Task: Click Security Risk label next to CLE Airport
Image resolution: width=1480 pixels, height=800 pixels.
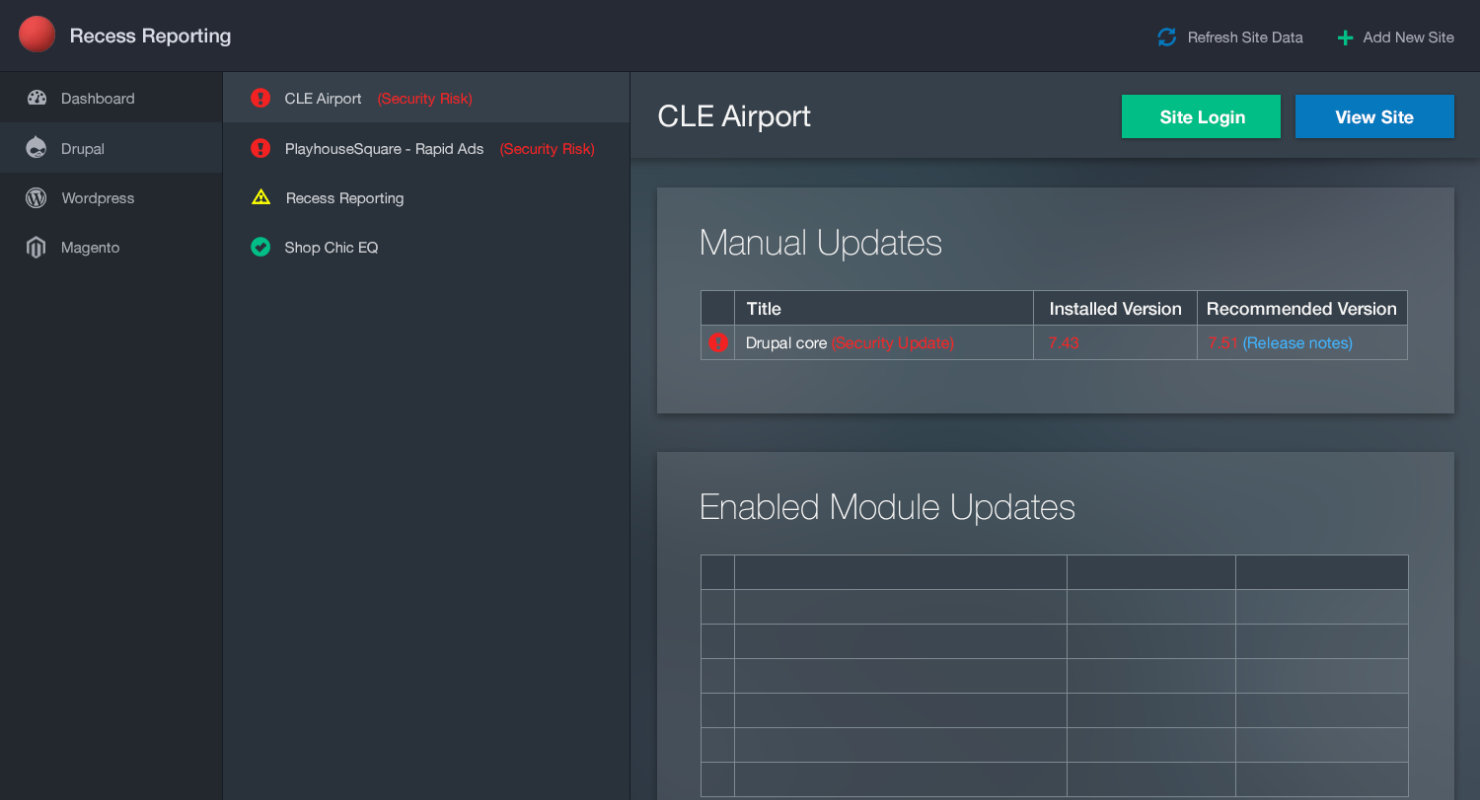Action: point(425,99)
